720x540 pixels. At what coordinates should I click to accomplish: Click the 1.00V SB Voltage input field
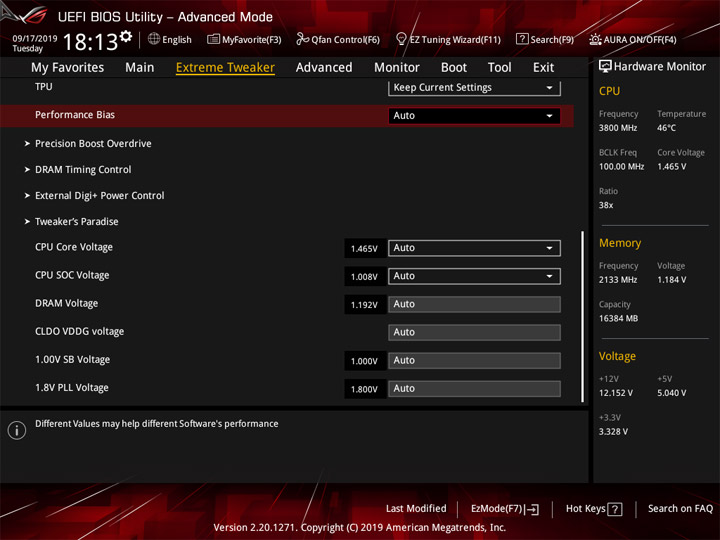click(x=474, y=360)
